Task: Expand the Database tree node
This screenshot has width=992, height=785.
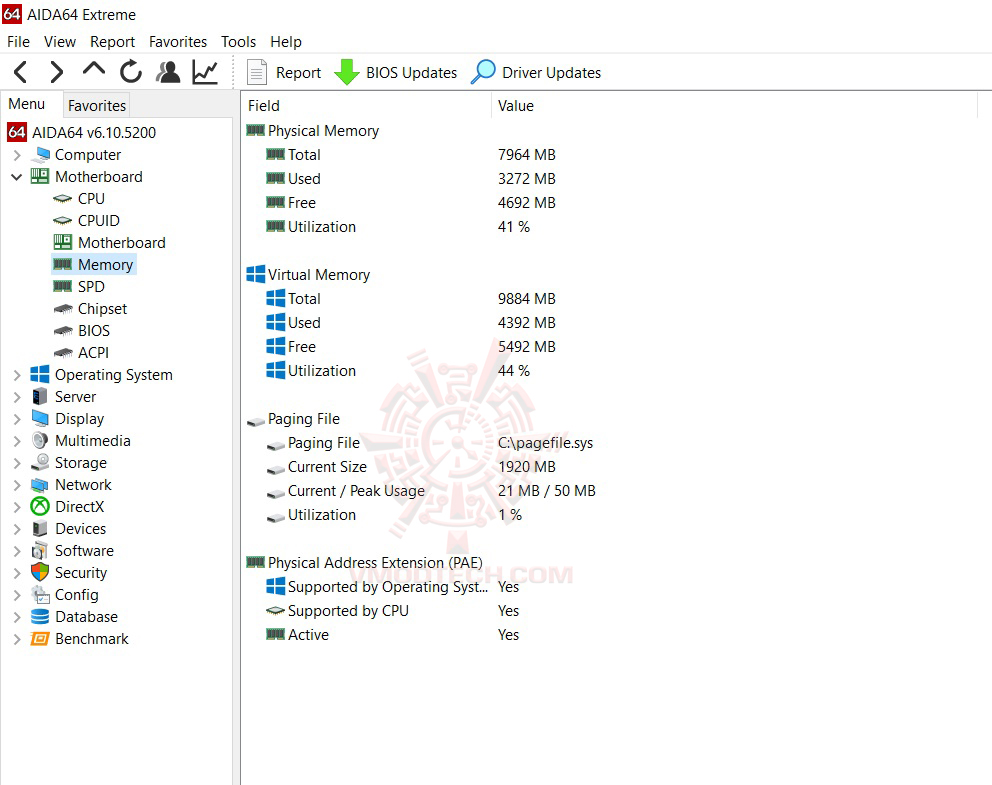Action: coord(17,617)
